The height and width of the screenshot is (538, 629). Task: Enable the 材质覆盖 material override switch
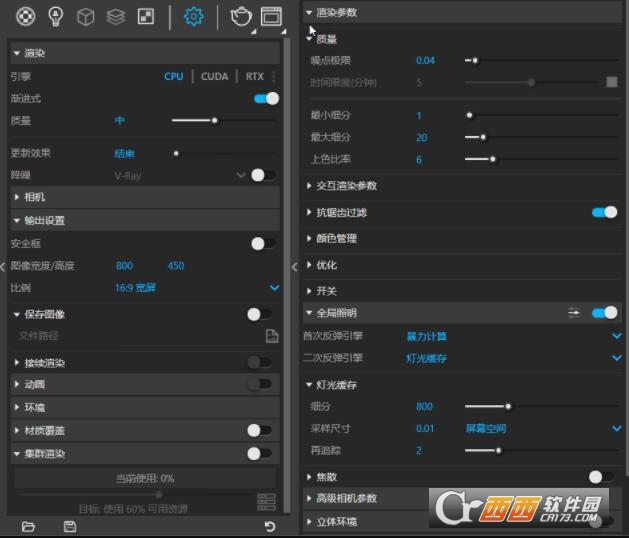pyautogui.click(x=260, y=430)
